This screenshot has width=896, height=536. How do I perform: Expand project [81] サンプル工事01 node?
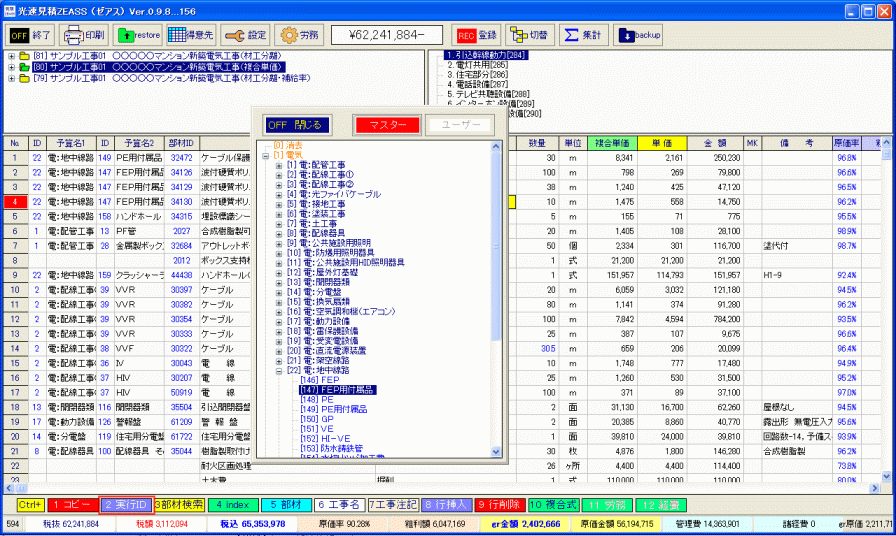pyautogui.click(x=11, y=56)
